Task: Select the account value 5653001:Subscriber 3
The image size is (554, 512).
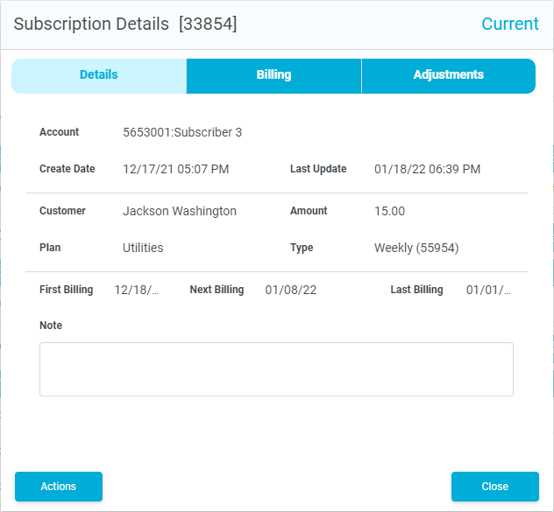Action: click(x=182, y=133)
